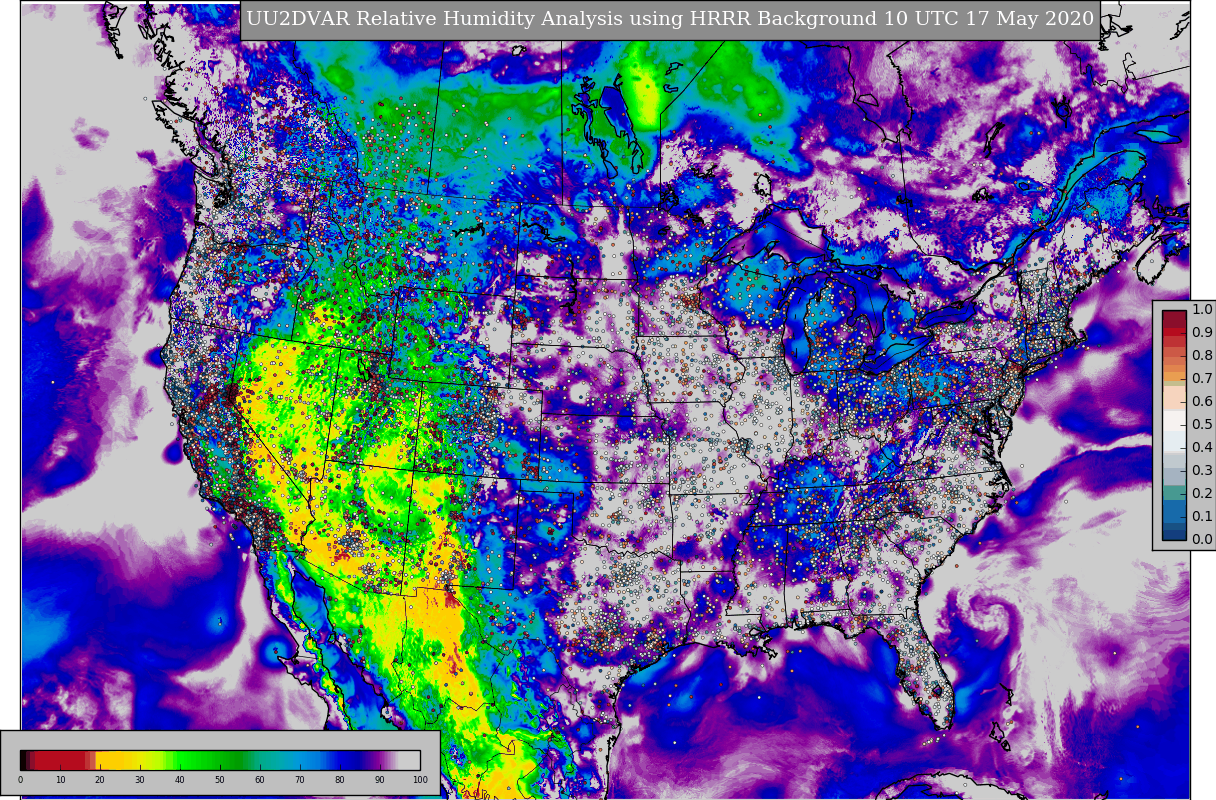Image resolution: width=1216 pixels, height=800 pixels.
Task: Click the vertical 0.0–1.0 colorbar
Action: (1174, 425)
